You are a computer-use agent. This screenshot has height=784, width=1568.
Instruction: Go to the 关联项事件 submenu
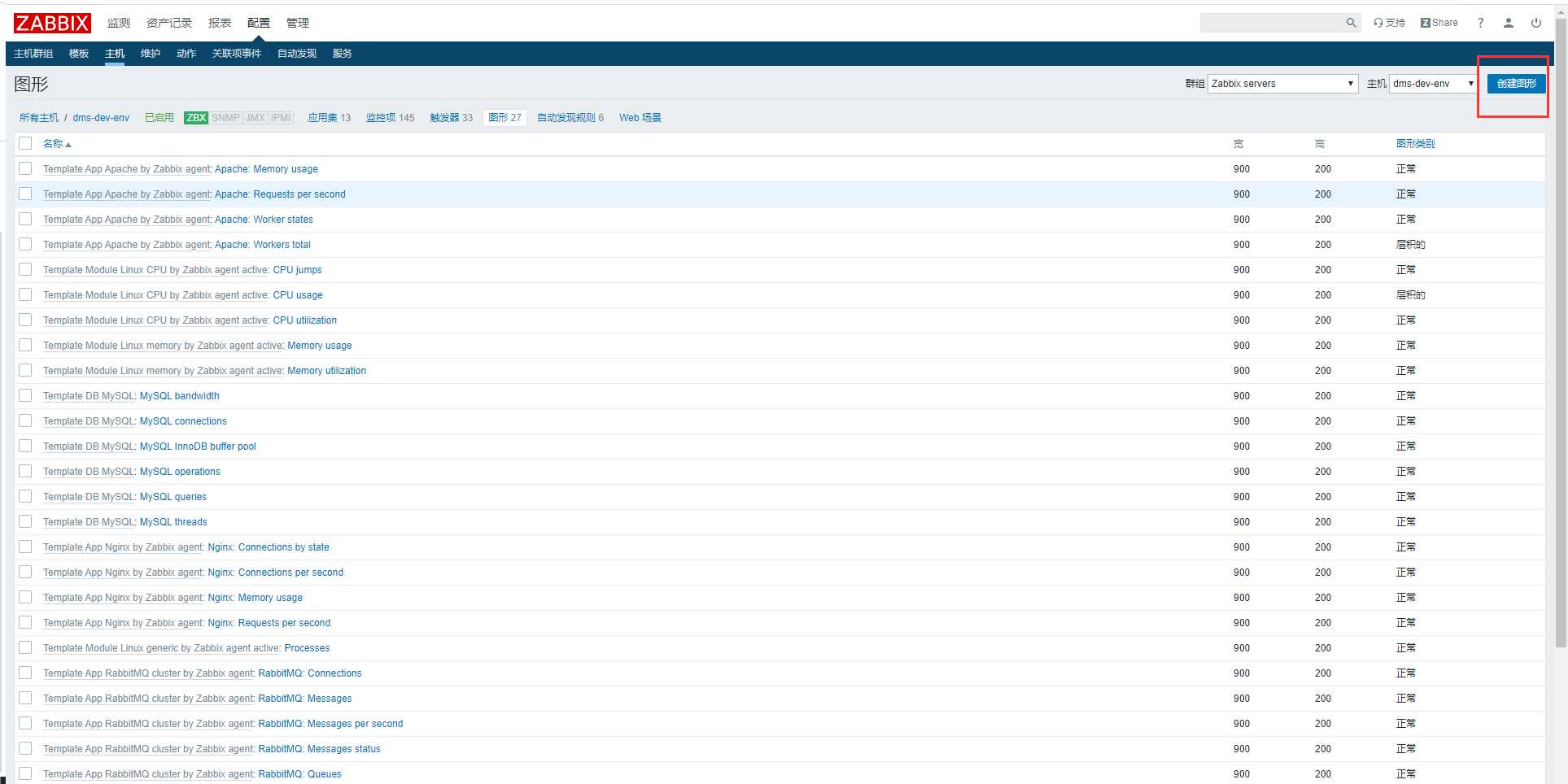(237, 54)
